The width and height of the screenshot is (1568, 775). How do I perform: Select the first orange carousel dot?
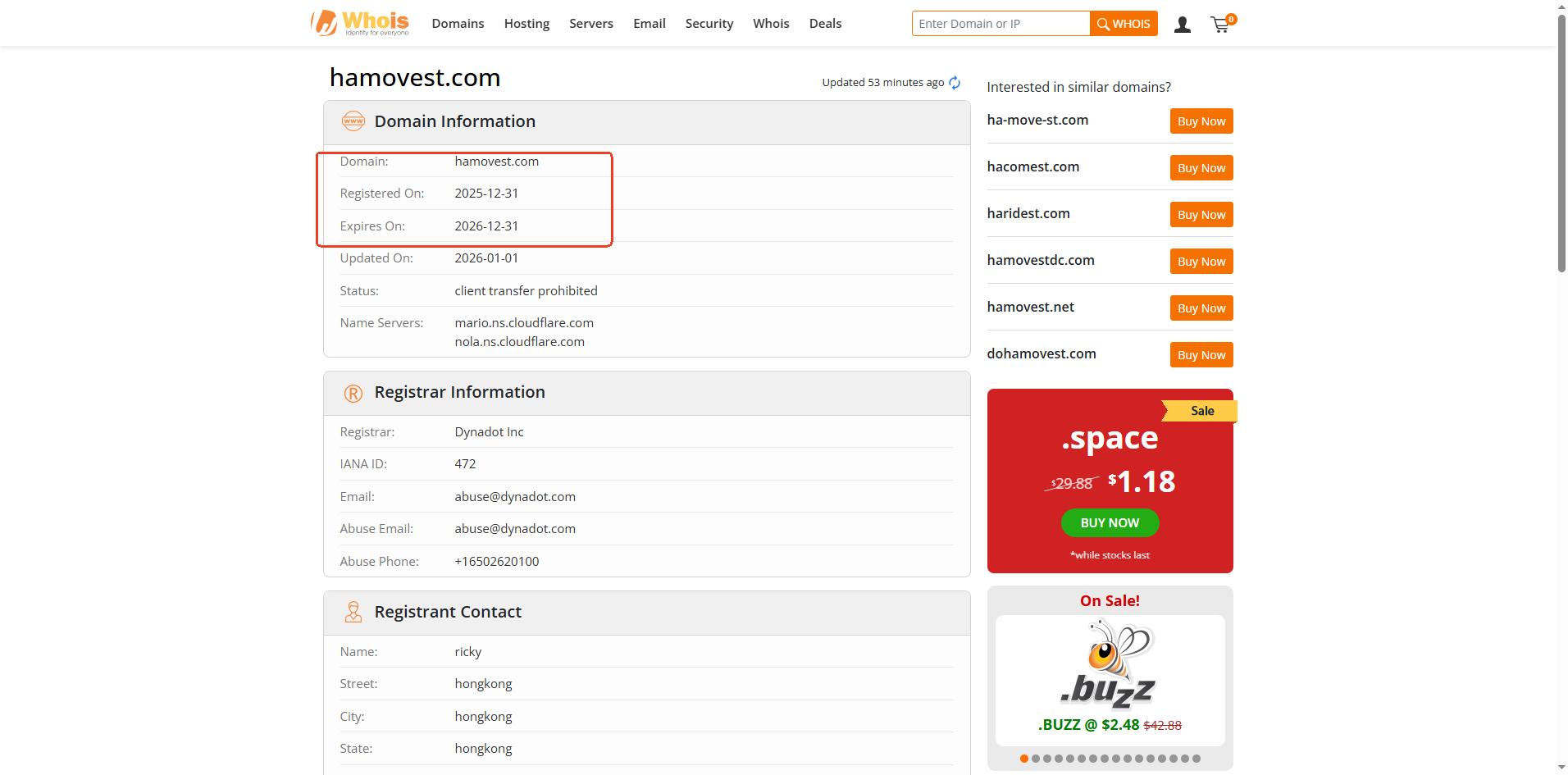(1023, 759)
